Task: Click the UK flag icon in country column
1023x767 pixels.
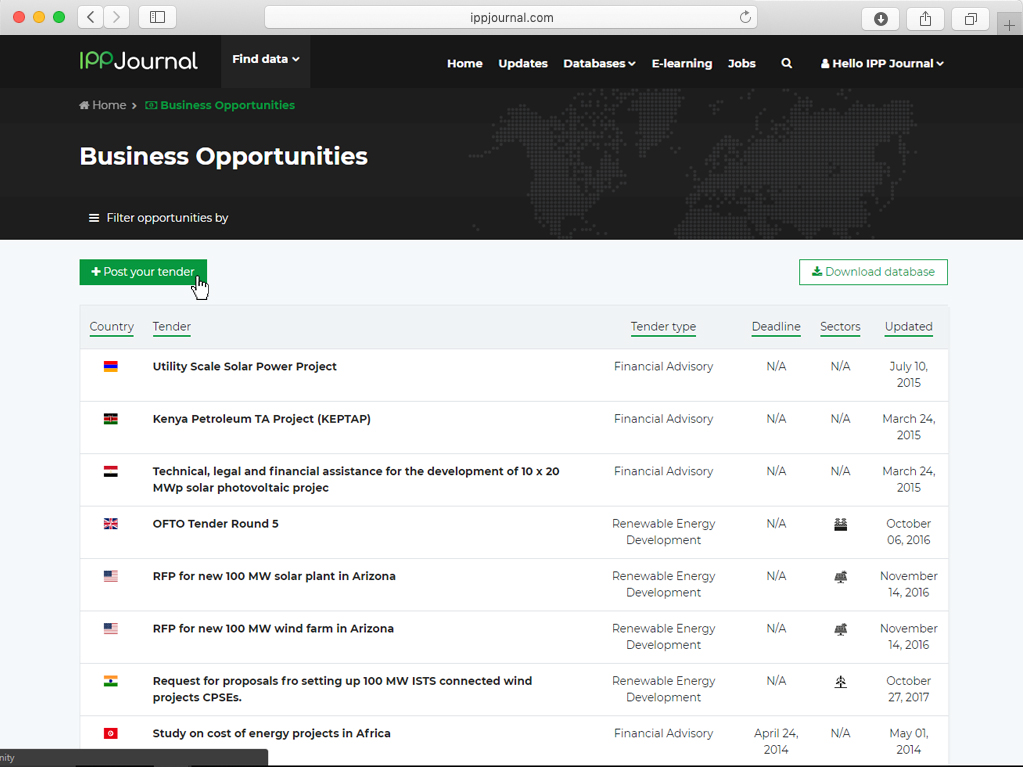Action: [x=111, y=523]
